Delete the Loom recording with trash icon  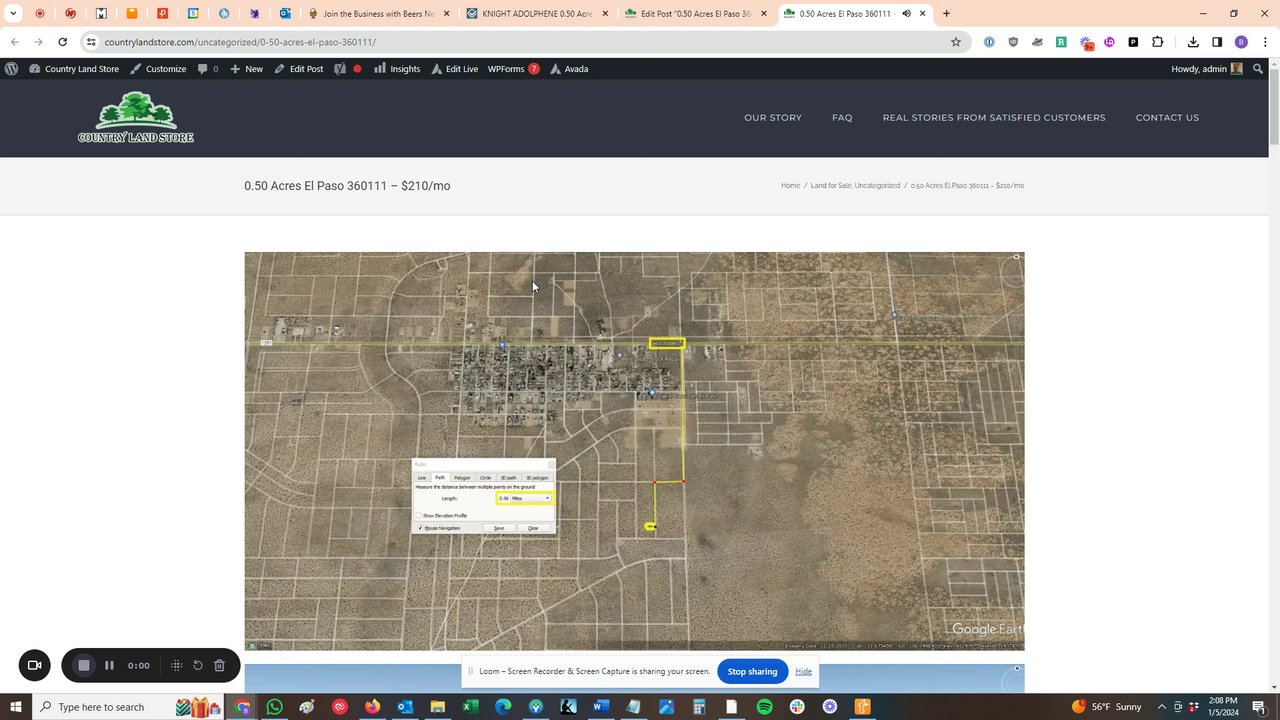[x=219, y=665]
